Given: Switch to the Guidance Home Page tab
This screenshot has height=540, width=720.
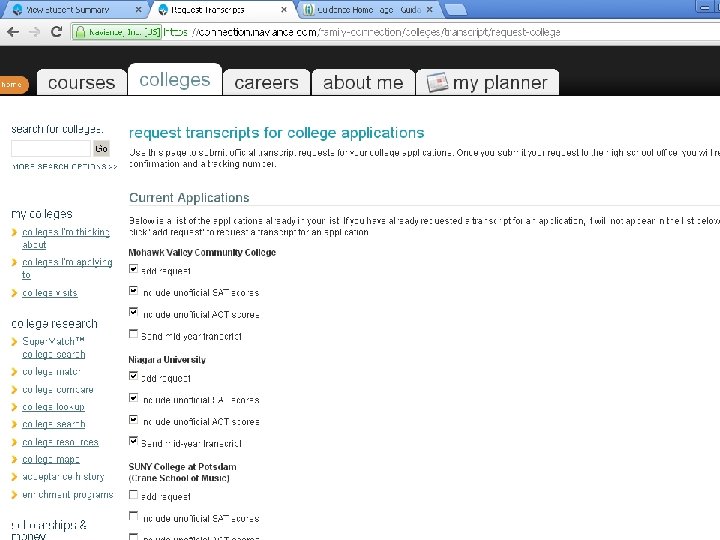Looking at the screenshot, I should point(367,10).
